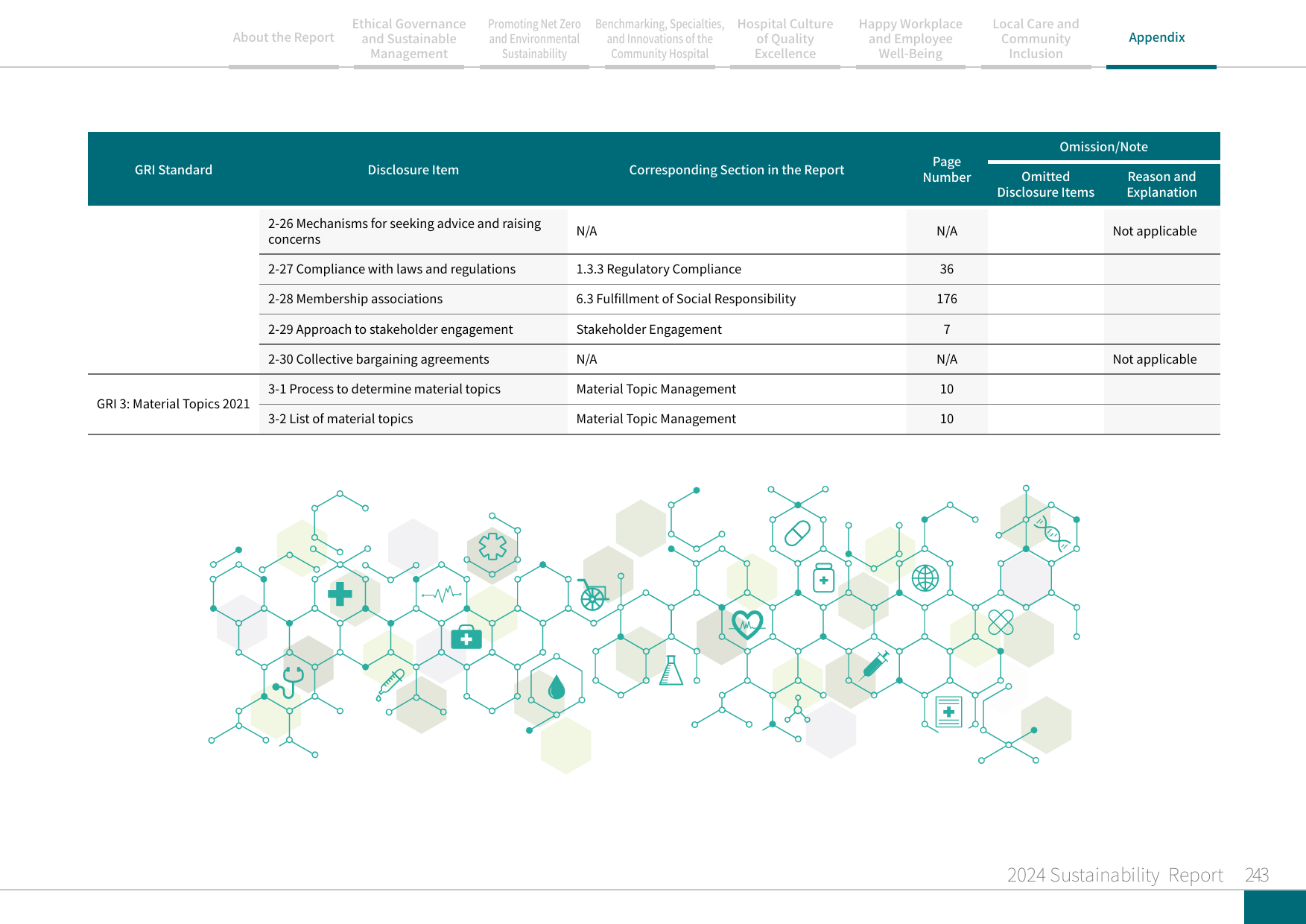The width and height of the screenshot is (1306, 924).
Task: Click the 2024 Sustainability Report footer text
Action: pyautogui.click(x=1115, y=875)
